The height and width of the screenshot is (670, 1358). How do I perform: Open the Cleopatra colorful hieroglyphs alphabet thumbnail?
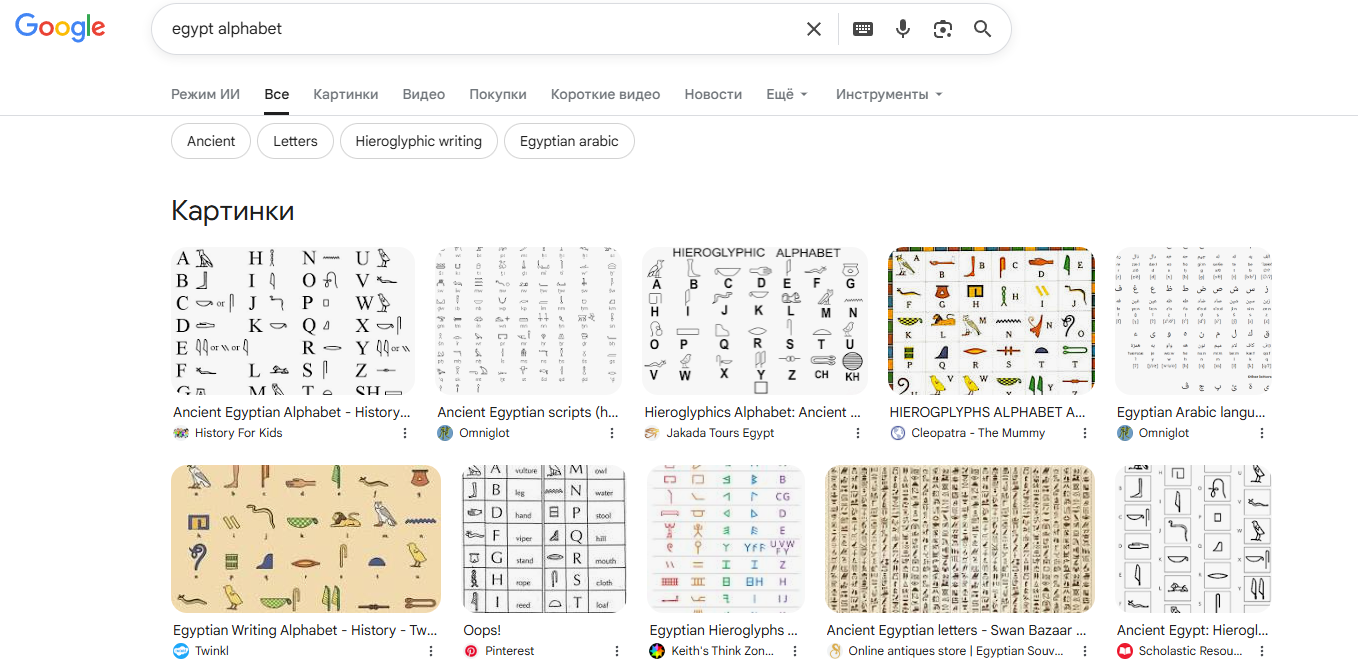point(991,321)
